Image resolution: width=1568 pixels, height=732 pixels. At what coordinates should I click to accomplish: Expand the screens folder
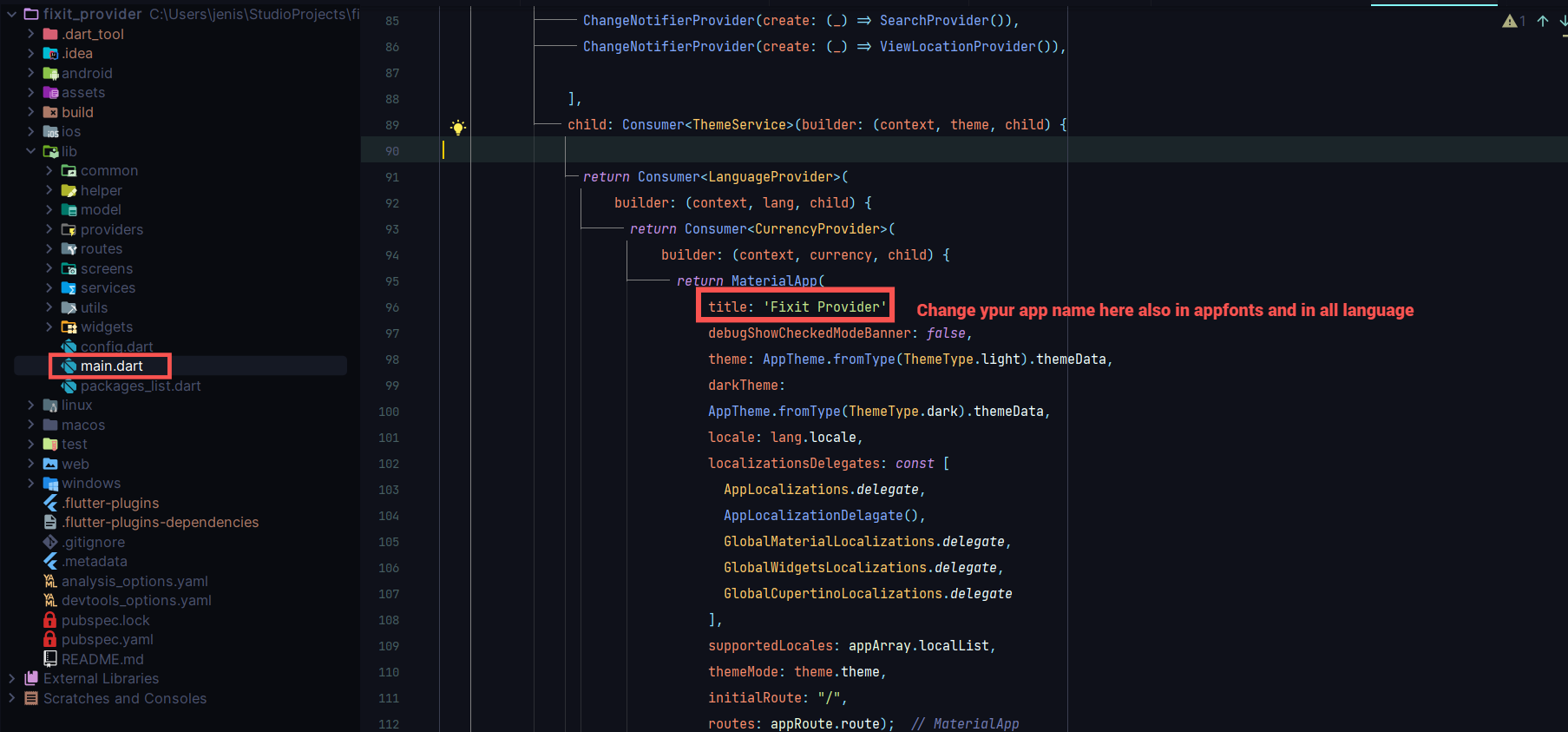49,268
